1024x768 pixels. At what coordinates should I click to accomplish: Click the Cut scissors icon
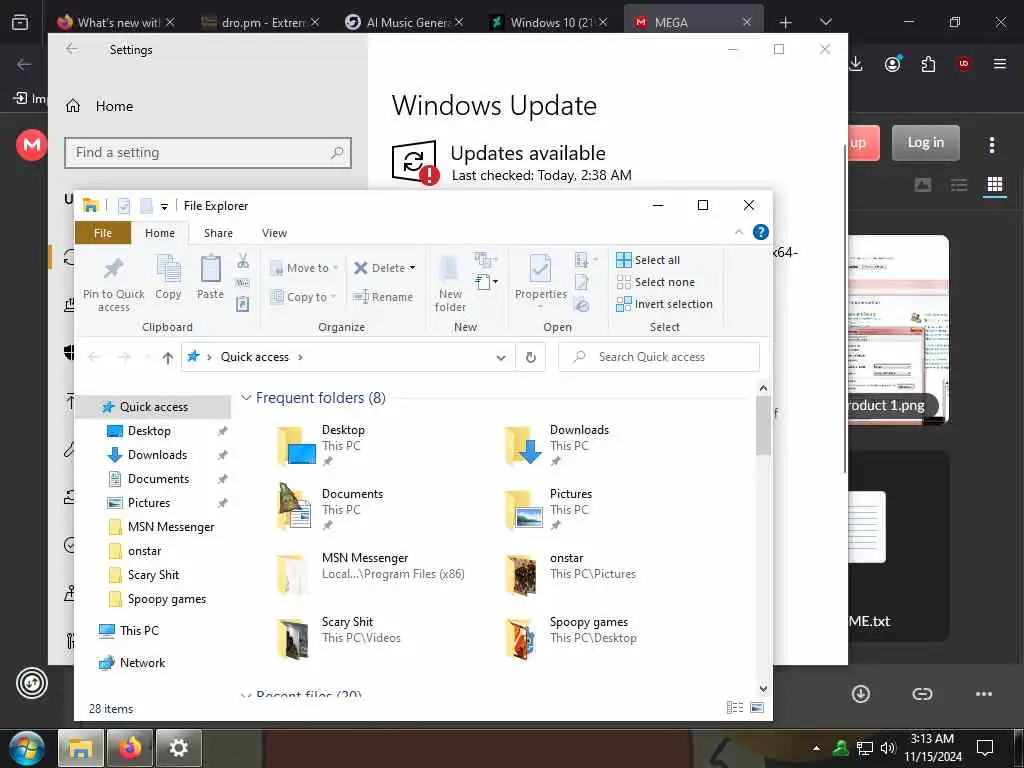click(x=243, y=261)
